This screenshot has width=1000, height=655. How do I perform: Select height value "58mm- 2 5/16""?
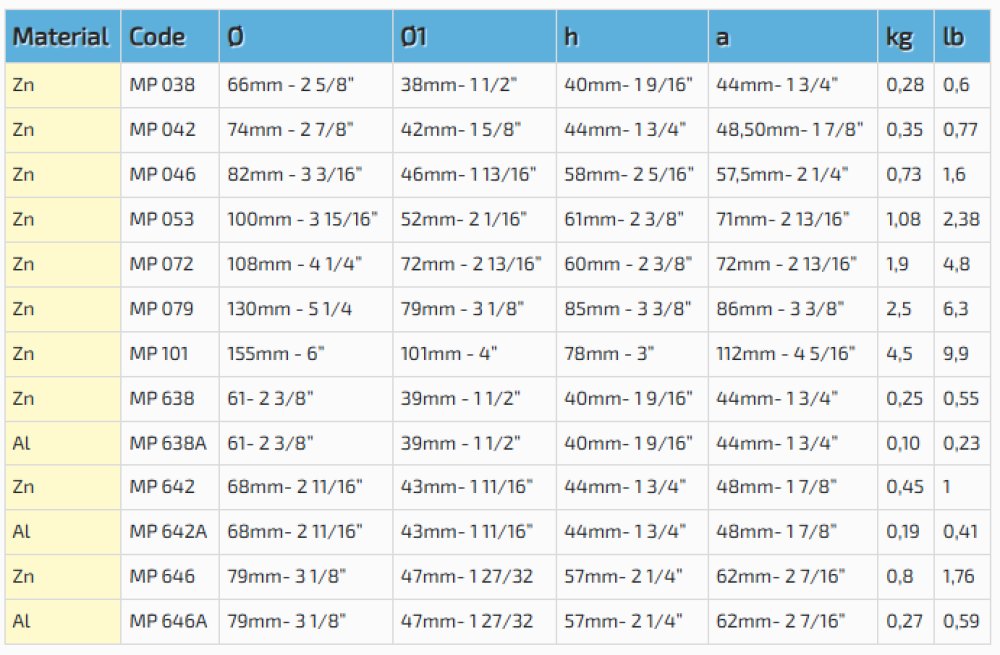tap(628, 174)
